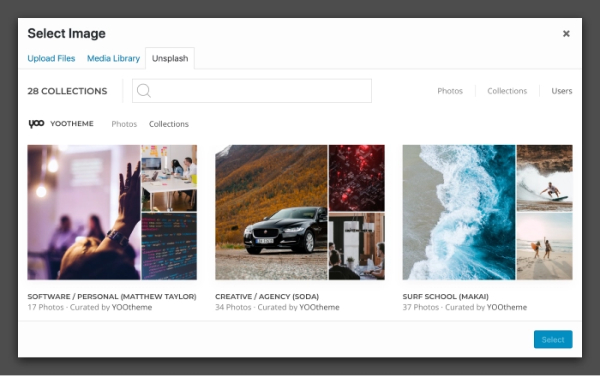Viewport: 600px width, 376px height.
Task: Open the Media Library tab
Action: (113, 59)
